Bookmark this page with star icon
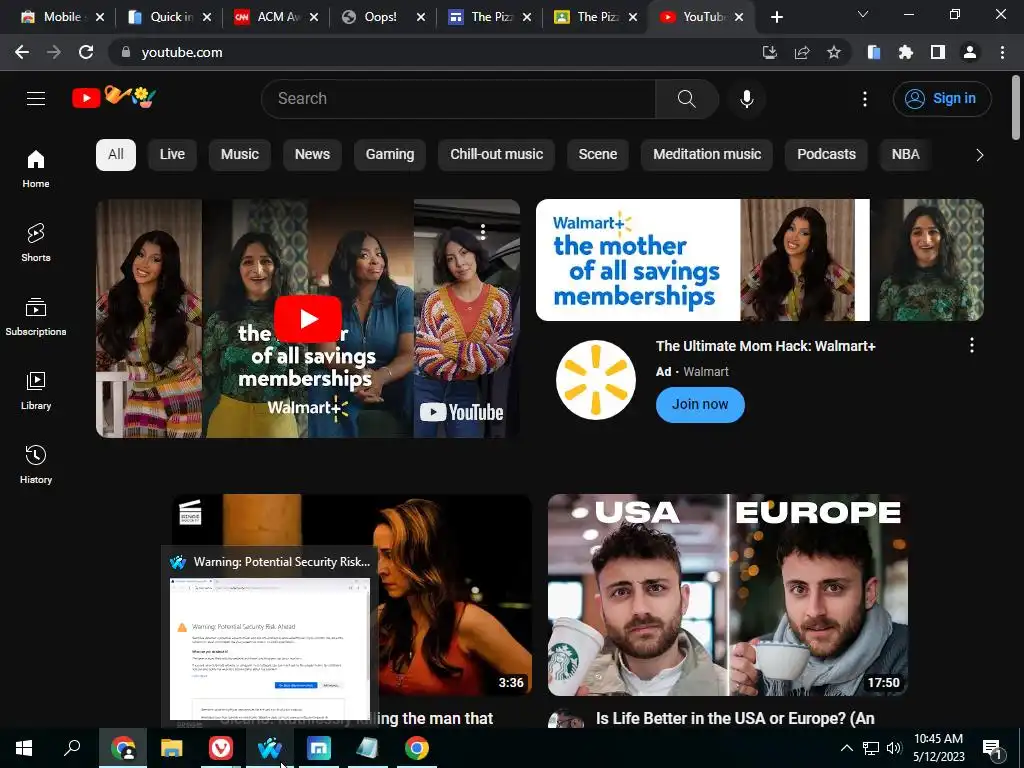Image resolution: width=1024 pixels, height=768 pixels. point(834,52)
